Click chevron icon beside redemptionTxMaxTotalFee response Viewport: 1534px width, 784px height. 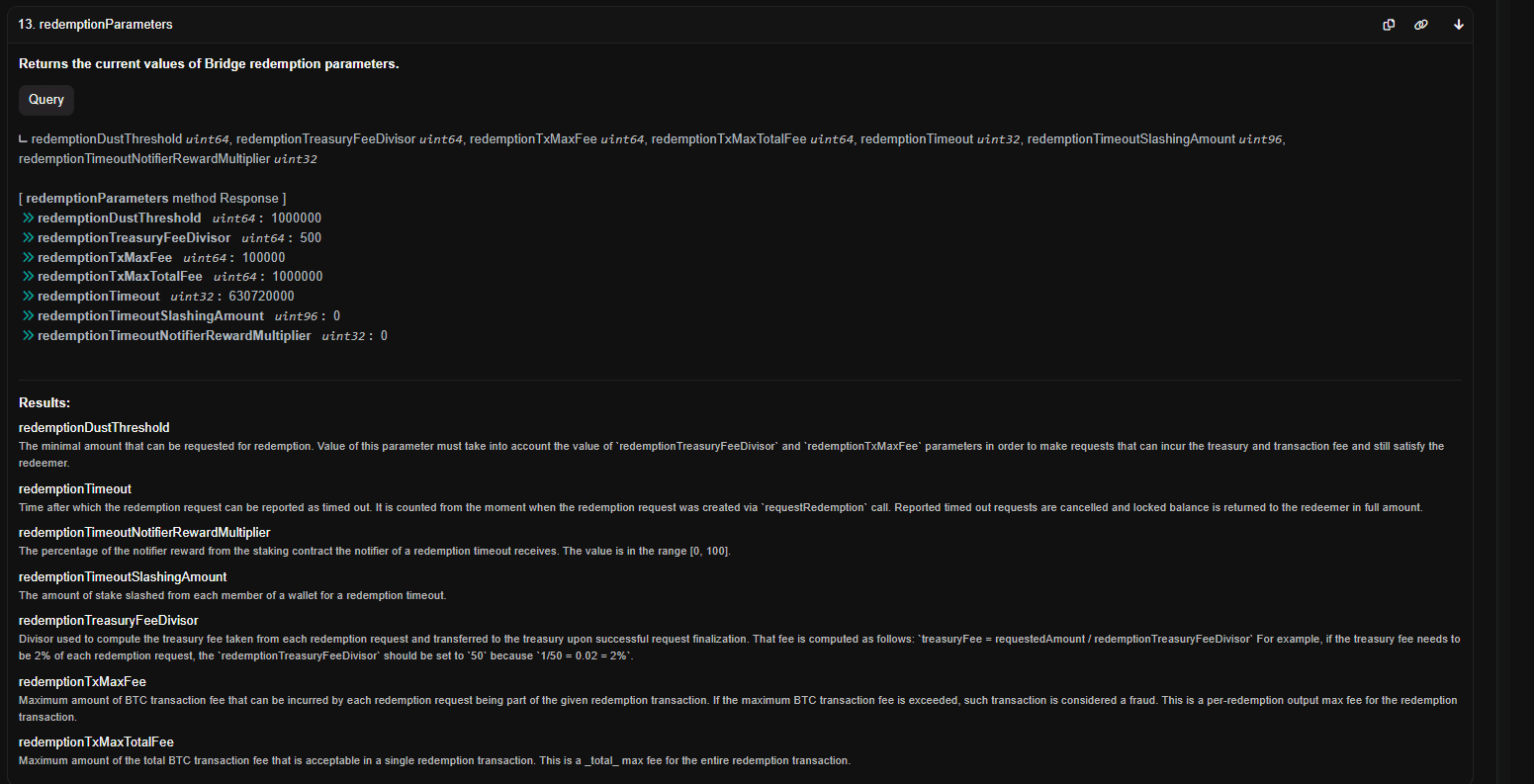pyautogui.click(x=28, y=277)
